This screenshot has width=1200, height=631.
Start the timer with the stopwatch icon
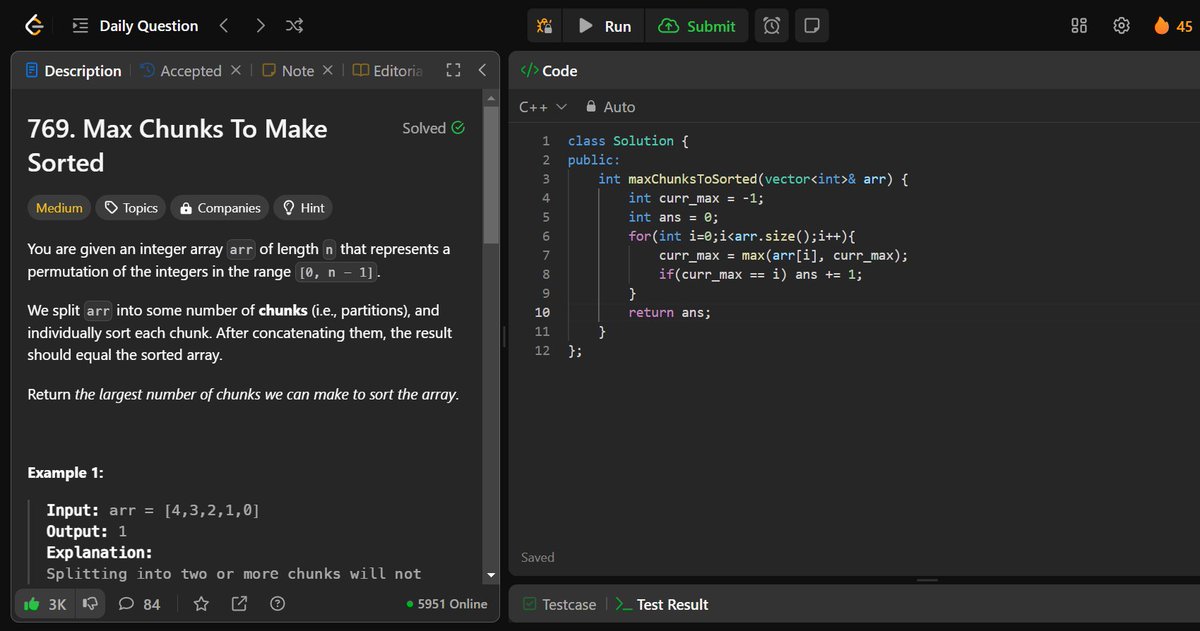pyautogui.click(x=770, y=25)
